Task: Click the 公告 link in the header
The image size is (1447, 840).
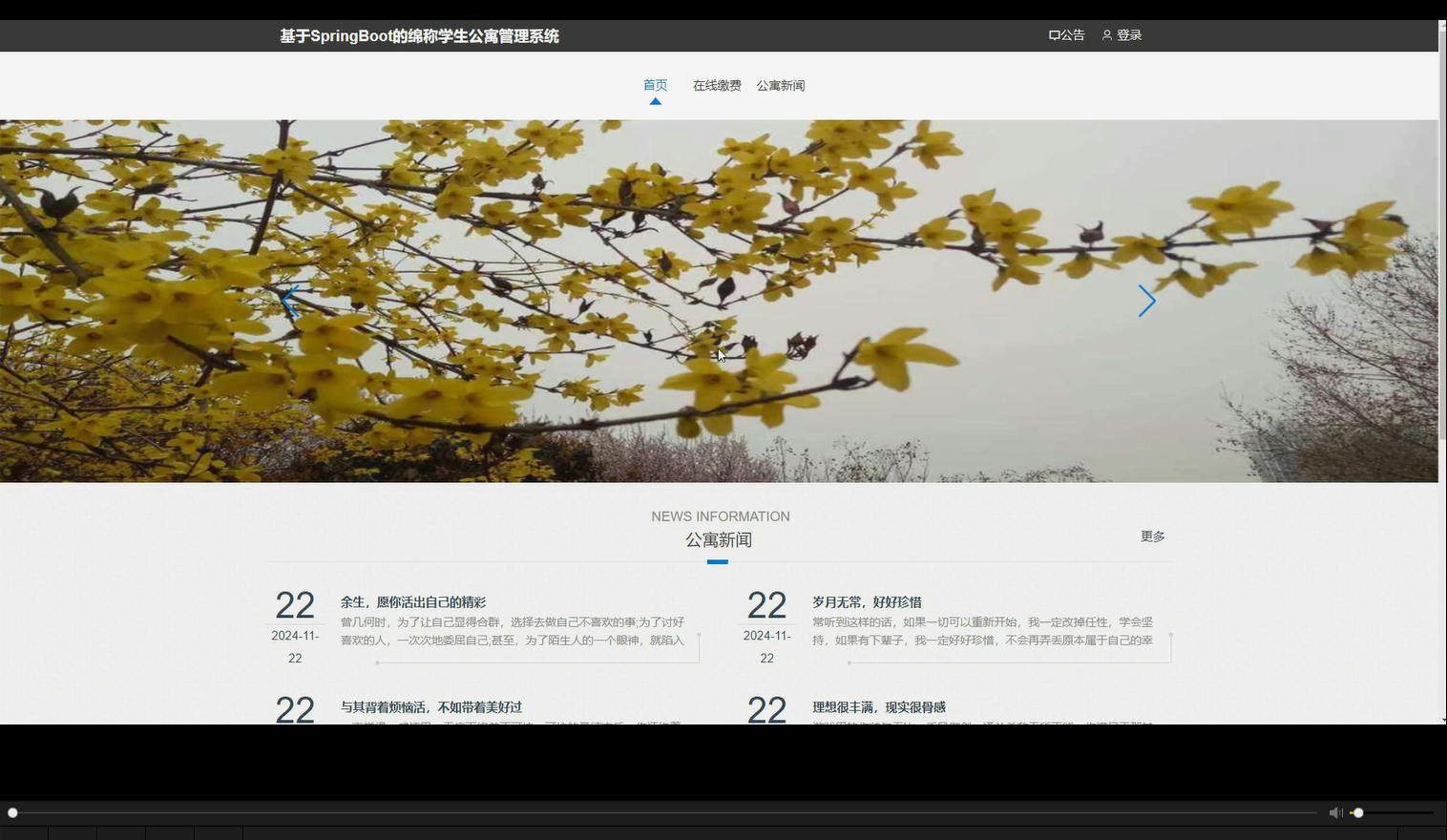Action: tap(1071, 34)
